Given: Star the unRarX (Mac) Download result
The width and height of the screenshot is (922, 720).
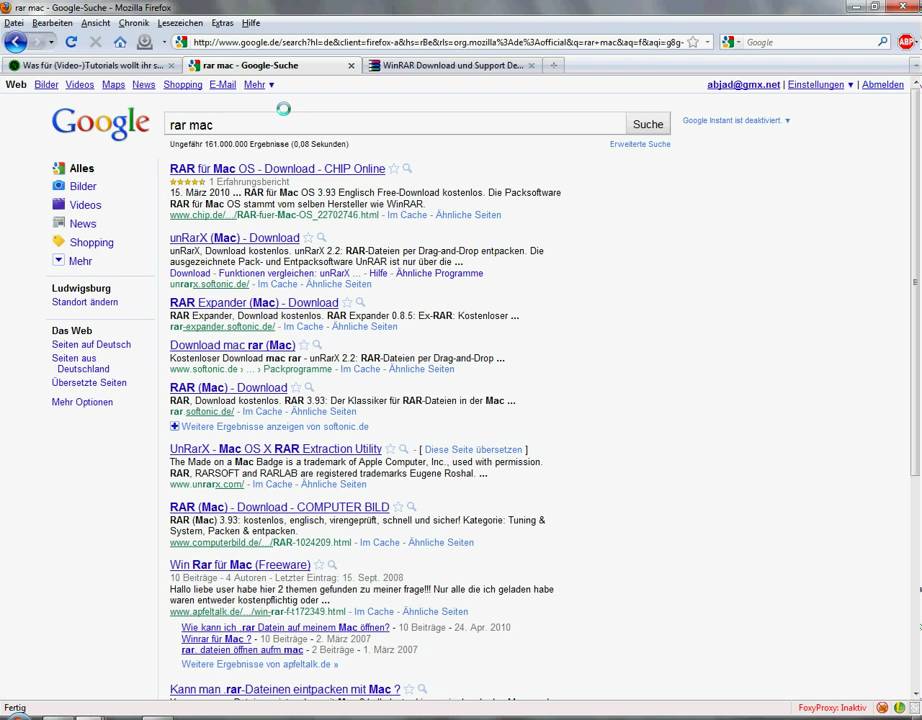Looking at the screenshot, I should [x=308, y=238].
